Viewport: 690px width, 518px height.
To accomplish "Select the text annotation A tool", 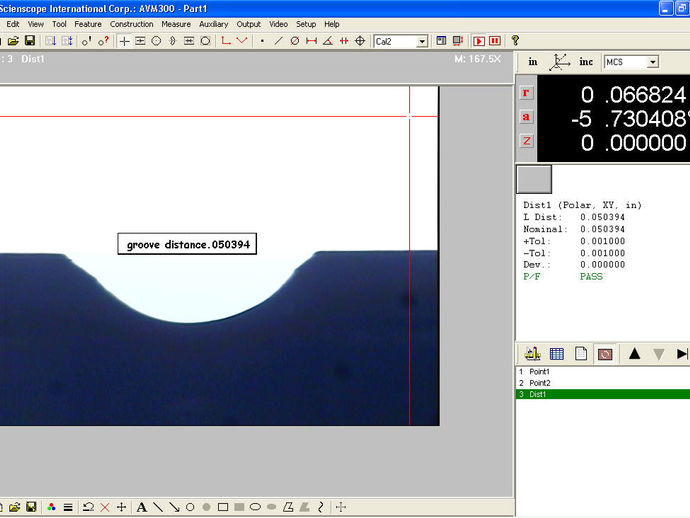I will click(x=142, y=507).
